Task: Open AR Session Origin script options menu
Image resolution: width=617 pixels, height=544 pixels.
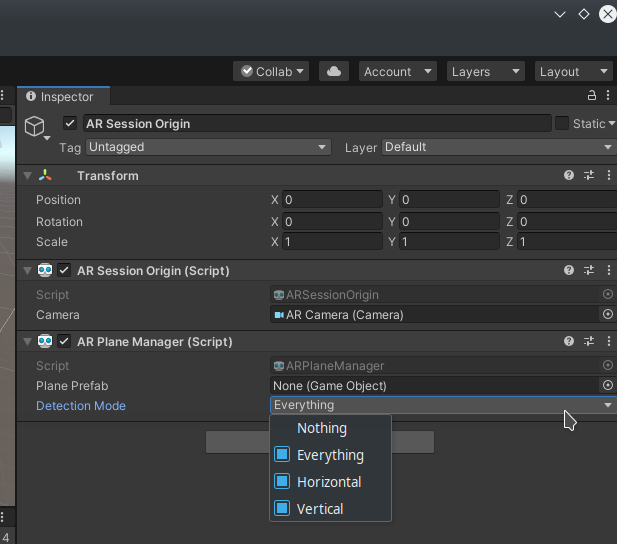Action: click(x=609, y=270)
